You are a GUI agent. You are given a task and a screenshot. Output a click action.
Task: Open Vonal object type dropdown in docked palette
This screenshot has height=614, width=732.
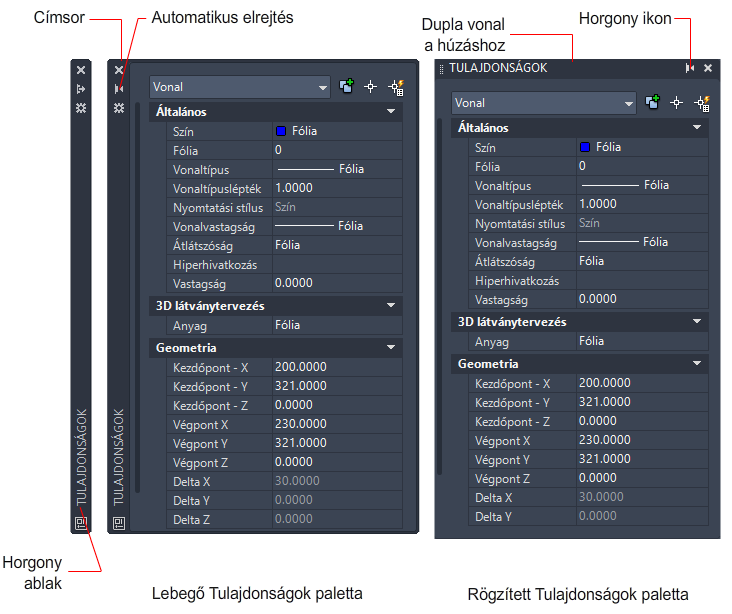coord(543,103)
